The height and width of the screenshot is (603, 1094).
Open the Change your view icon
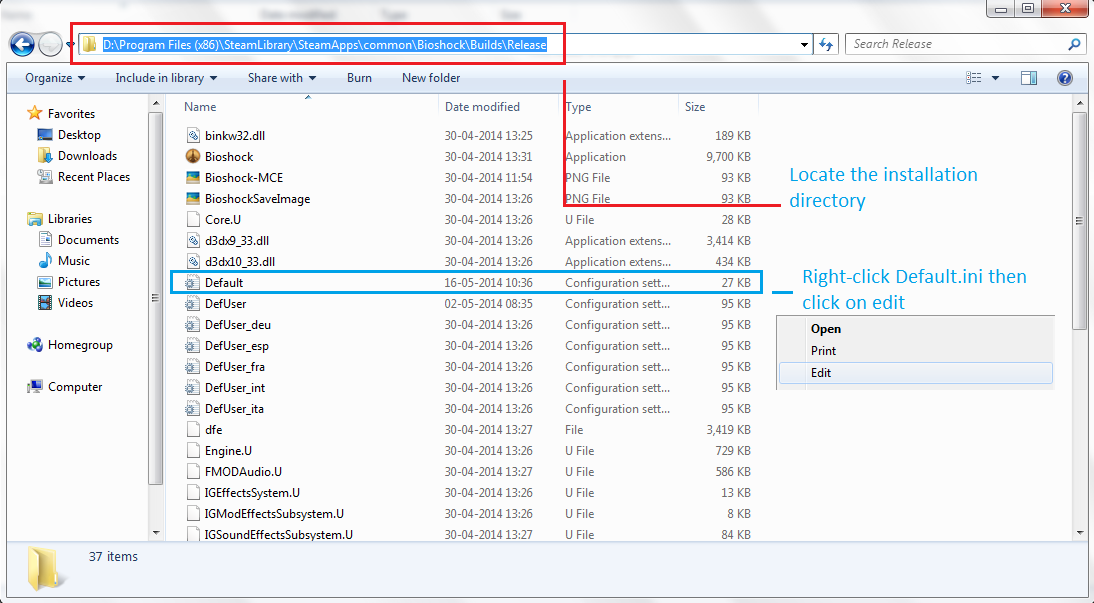tap(973, 78)
